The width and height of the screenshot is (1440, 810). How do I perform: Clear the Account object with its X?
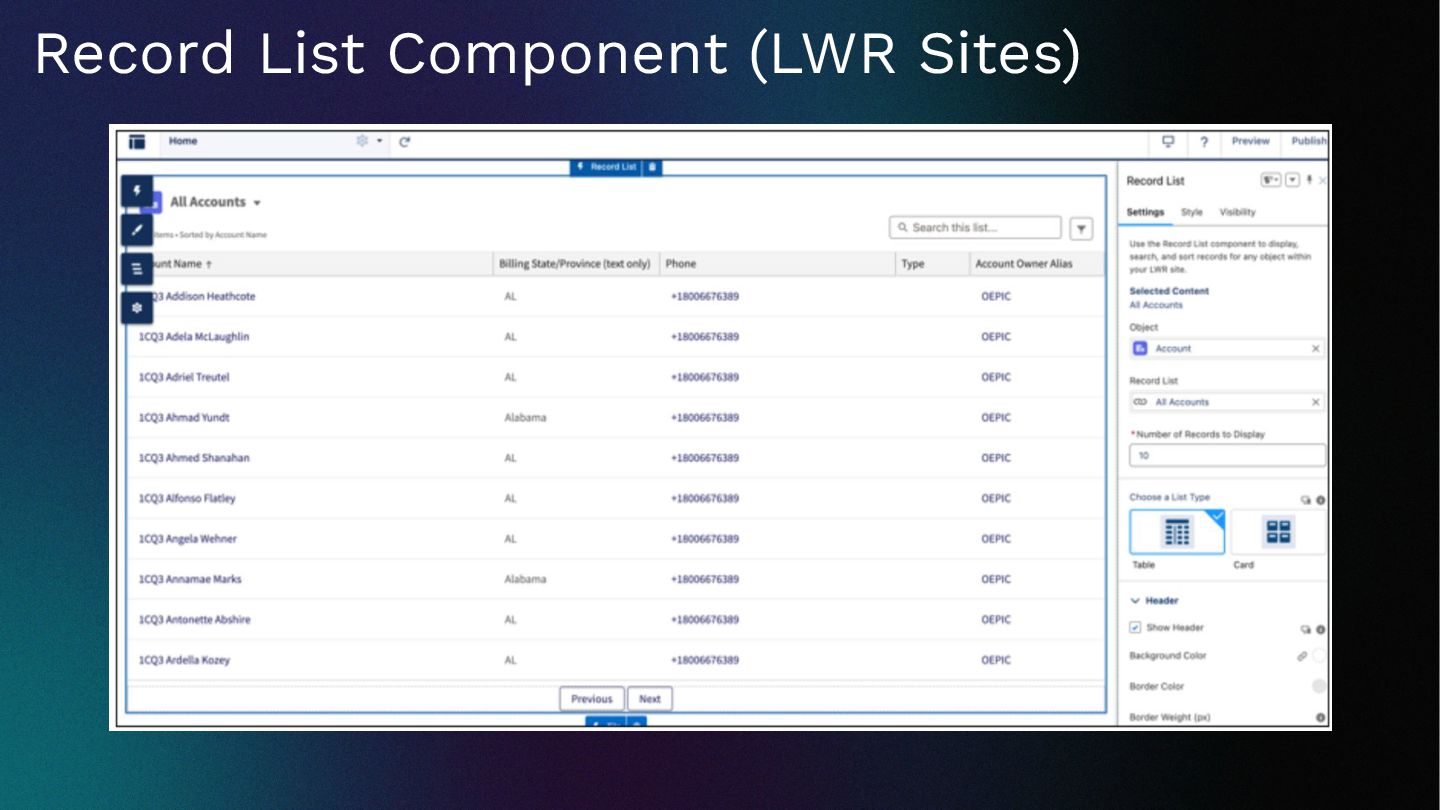tap(1315, 349)
